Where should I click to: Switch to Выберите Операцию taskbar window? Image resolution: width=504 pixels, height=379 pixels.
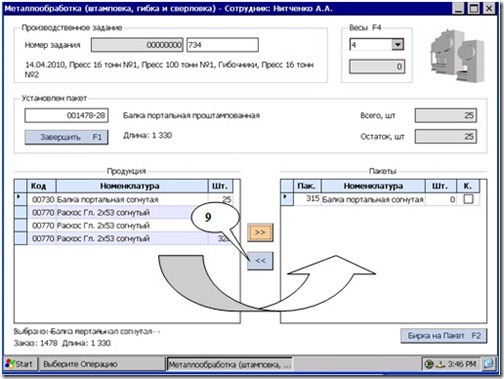coord(102,364)
